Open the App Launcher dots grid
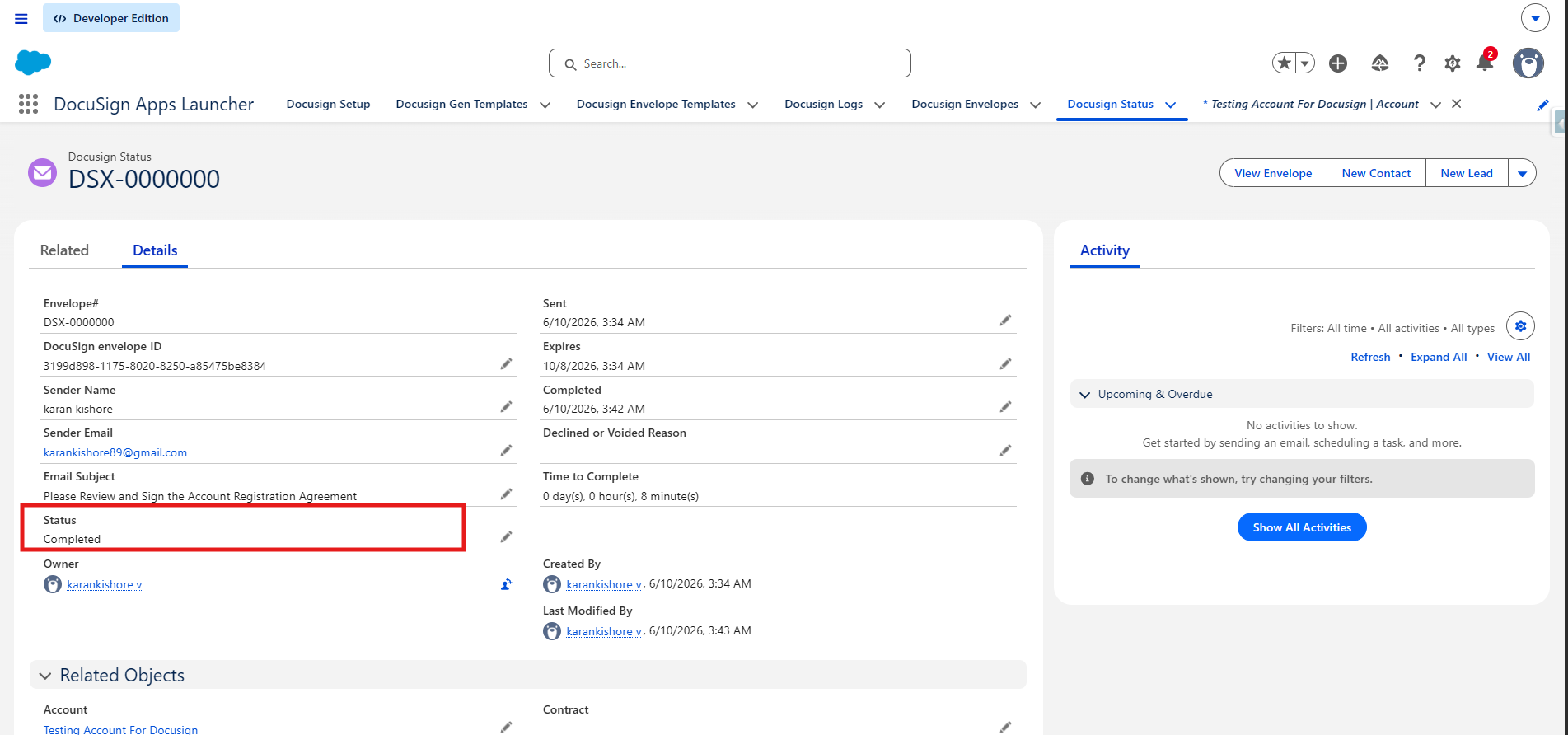This screenshot has width=1568, height=735. pyautogui.click(x=28, y=104)
